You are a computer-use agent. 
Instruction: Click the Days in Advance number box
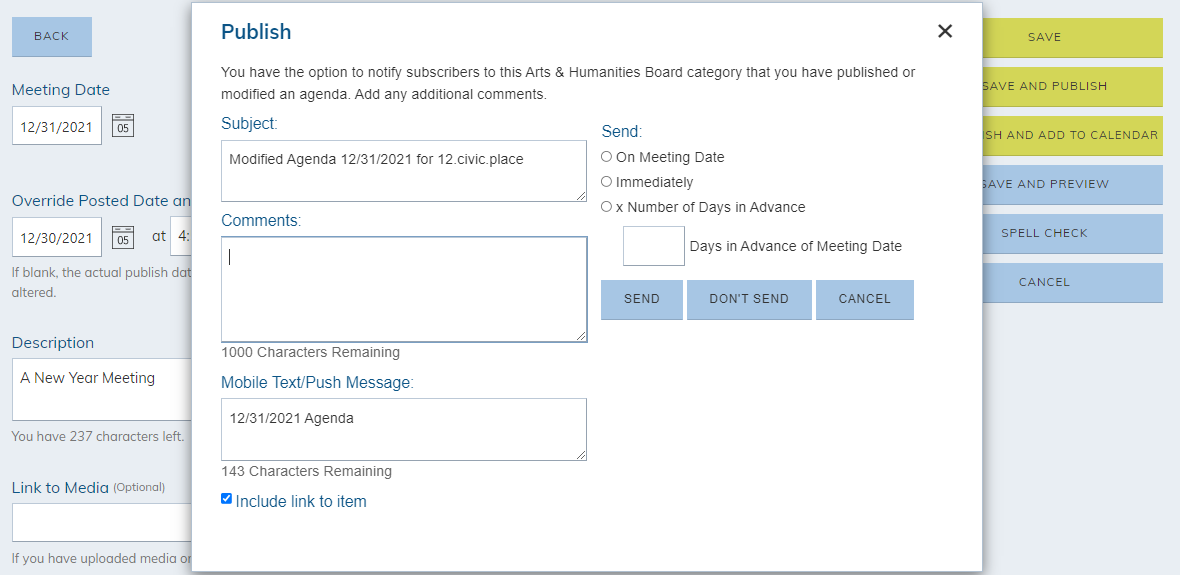click(654, 246)
